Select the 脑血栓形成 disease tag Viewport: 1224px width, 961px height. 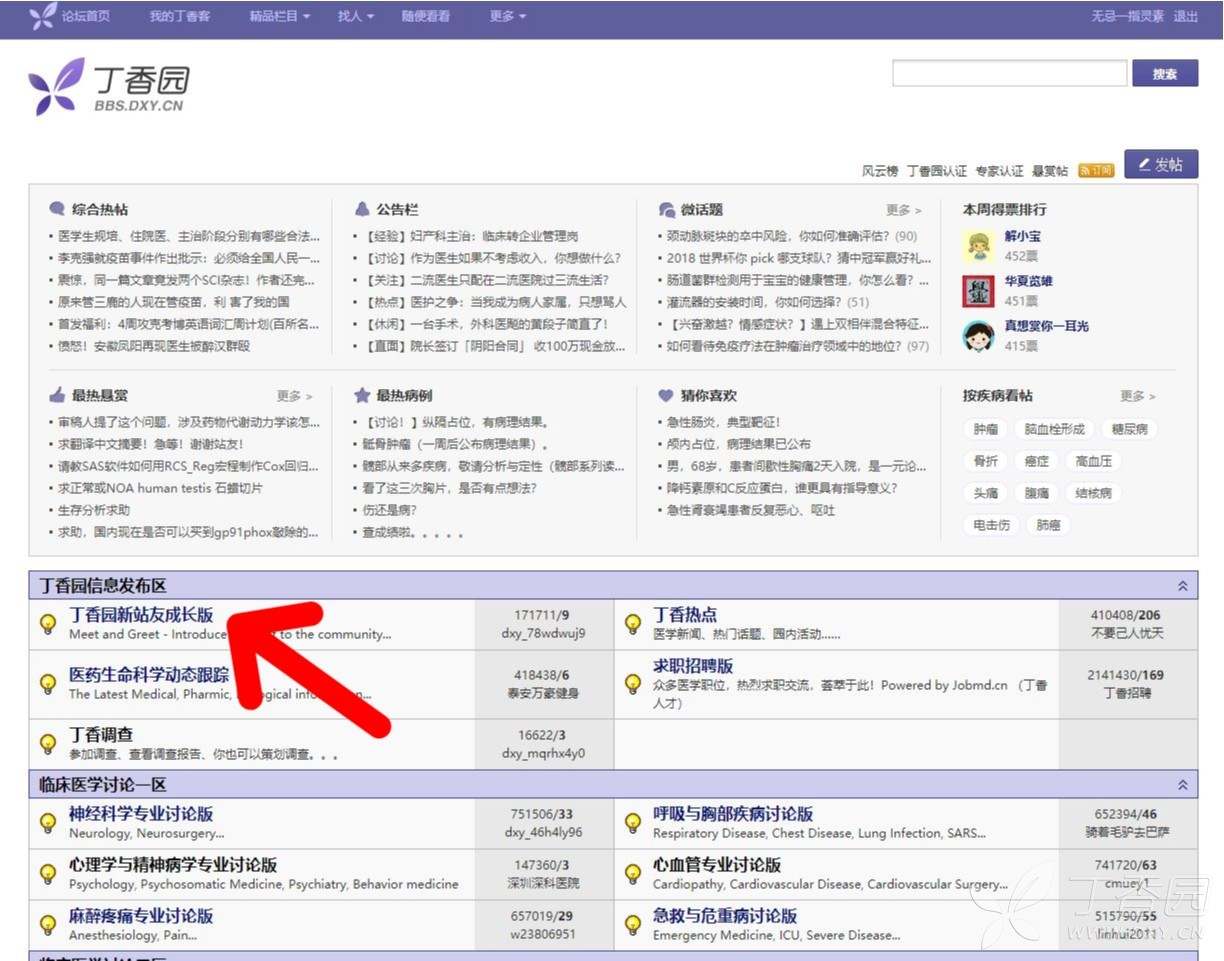1054,429
